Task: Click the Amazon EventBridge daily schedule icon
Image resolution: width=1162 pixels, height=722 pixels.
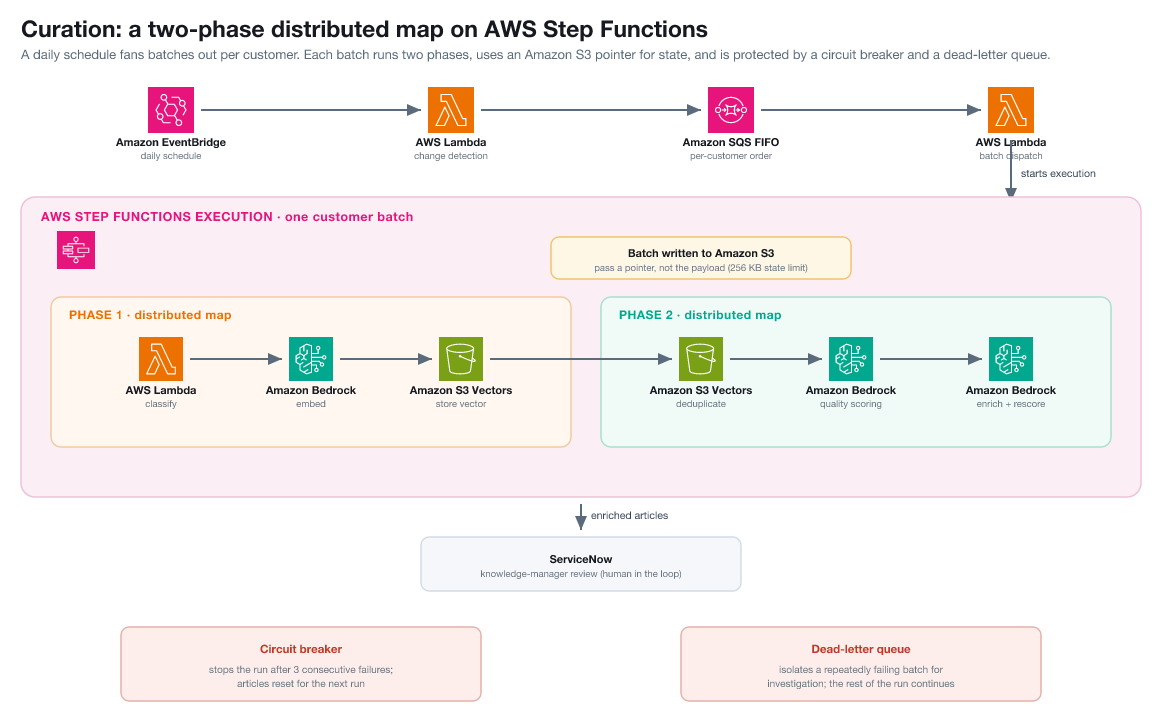Action: pyautogui.click(x=170, y=110)
